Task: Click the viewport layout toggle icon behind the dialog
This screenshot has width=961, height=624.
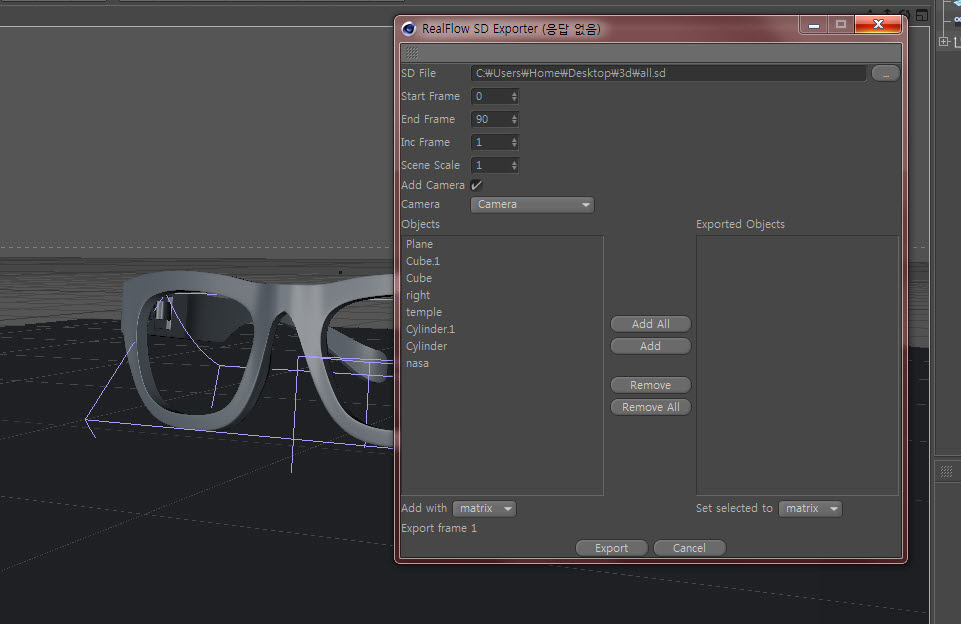Action: (x=922, y=15)
